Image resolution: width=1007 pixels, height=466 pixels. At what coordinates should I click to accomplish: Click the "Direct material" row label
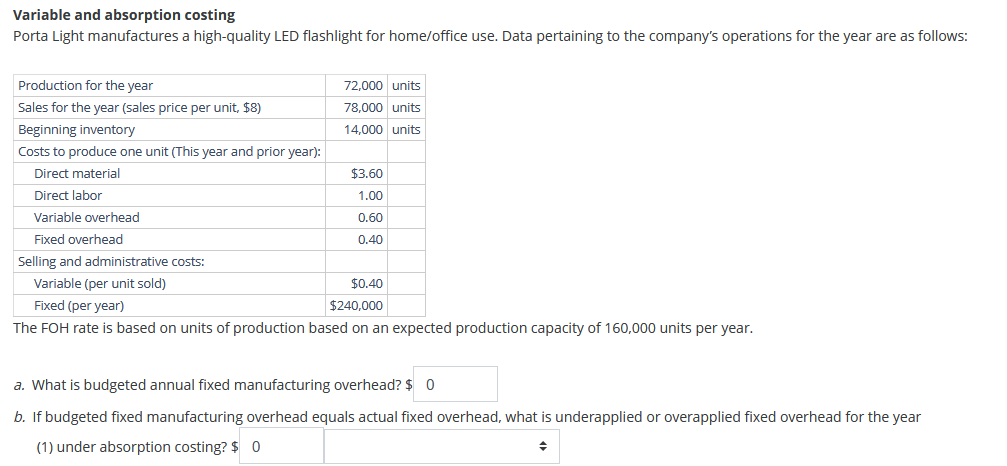[77, 174]
